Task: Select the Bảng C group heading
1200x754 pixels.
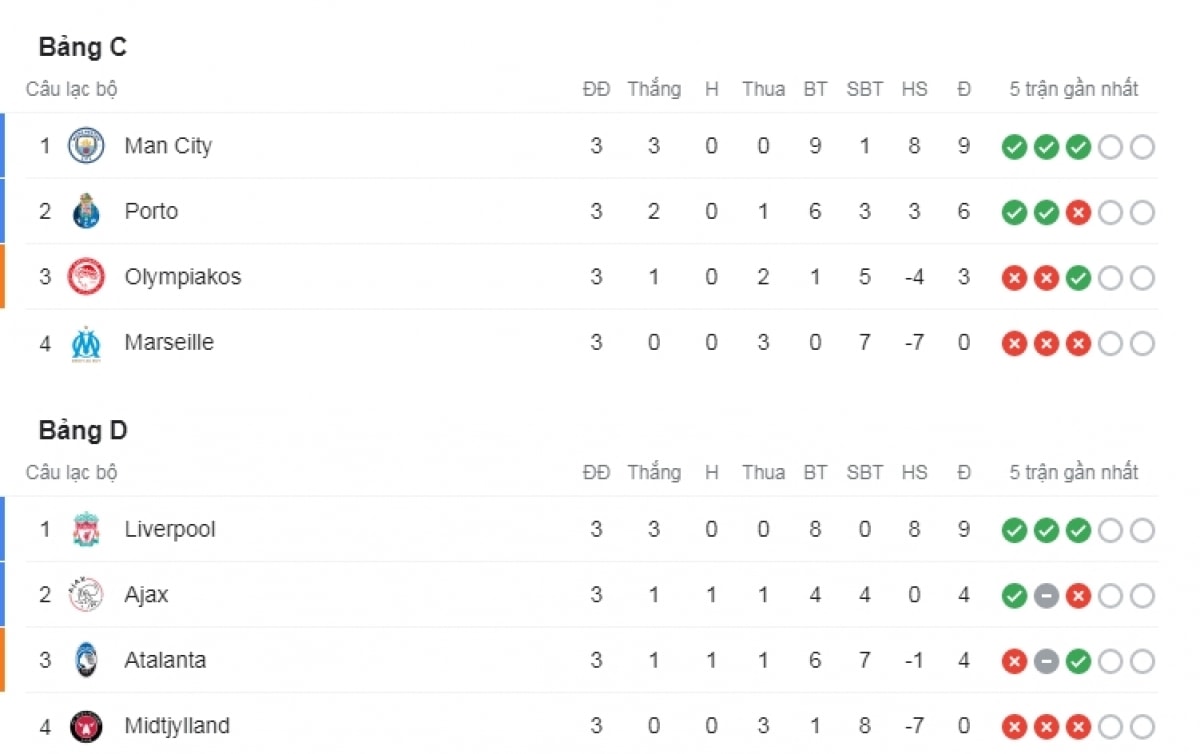Action: click(x=83, y=47)
